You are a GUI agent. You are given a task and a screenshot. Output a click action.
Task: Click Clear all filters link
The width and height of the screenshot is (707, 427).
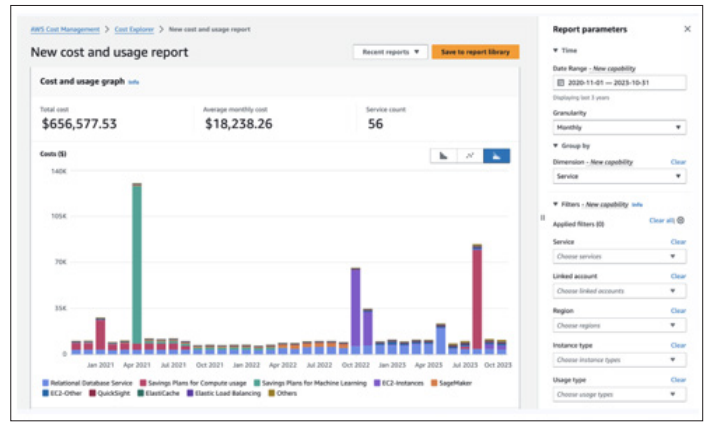coord(661,220)
